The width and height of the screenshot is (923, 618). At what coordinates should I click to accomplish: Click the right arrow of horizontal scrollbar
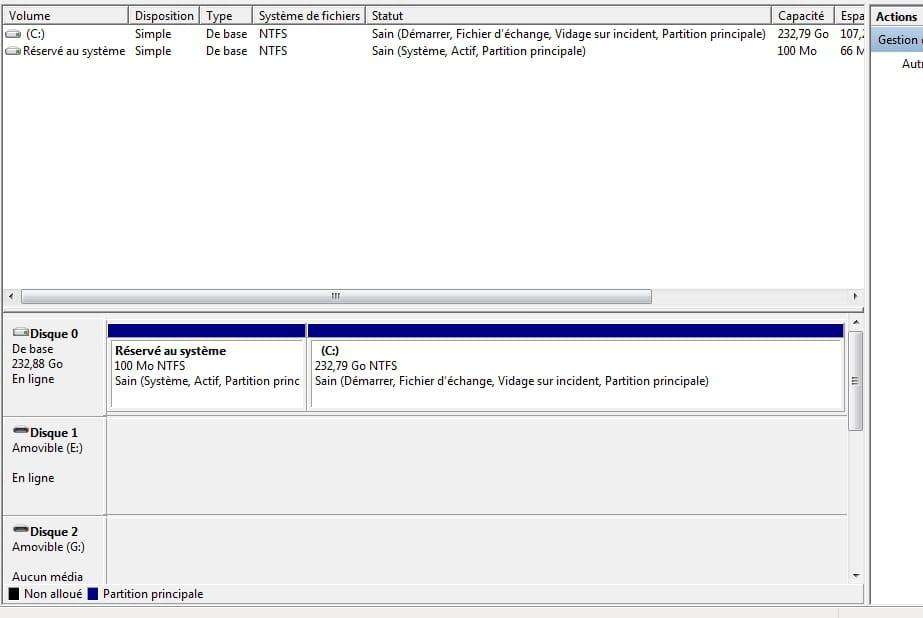[856, 297]
